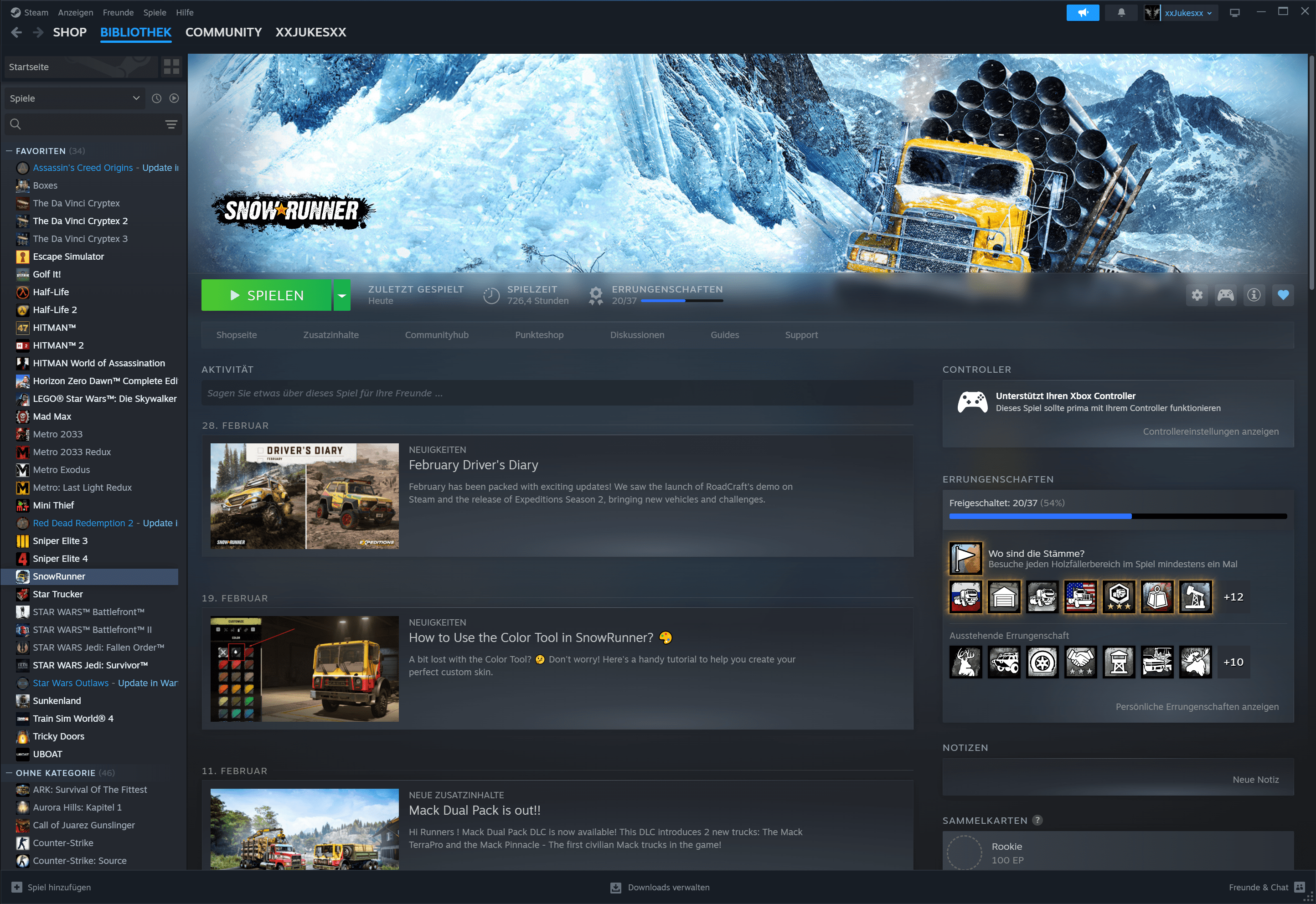Click the handshake pending achievement icon
Viewport: 1316px width, 904px height.
[1080, 662]
